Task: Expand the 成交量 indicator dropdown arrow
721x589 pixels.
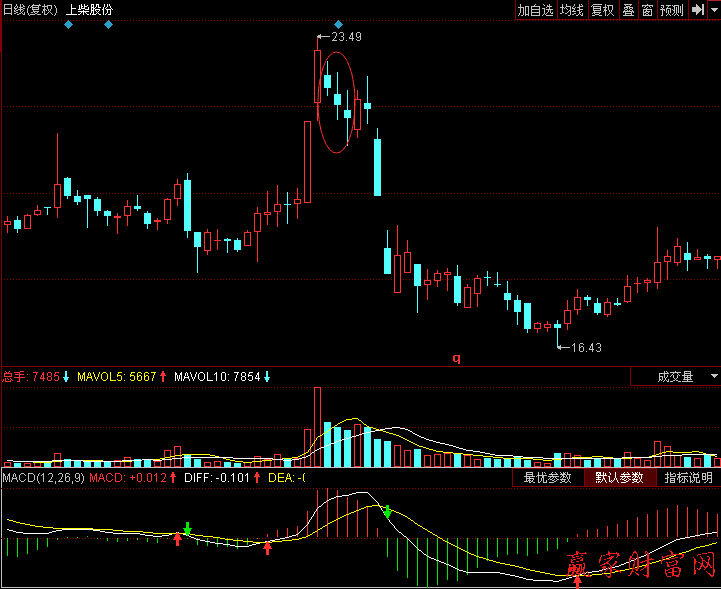Action: pyautogui.click(x=713, y=377)
